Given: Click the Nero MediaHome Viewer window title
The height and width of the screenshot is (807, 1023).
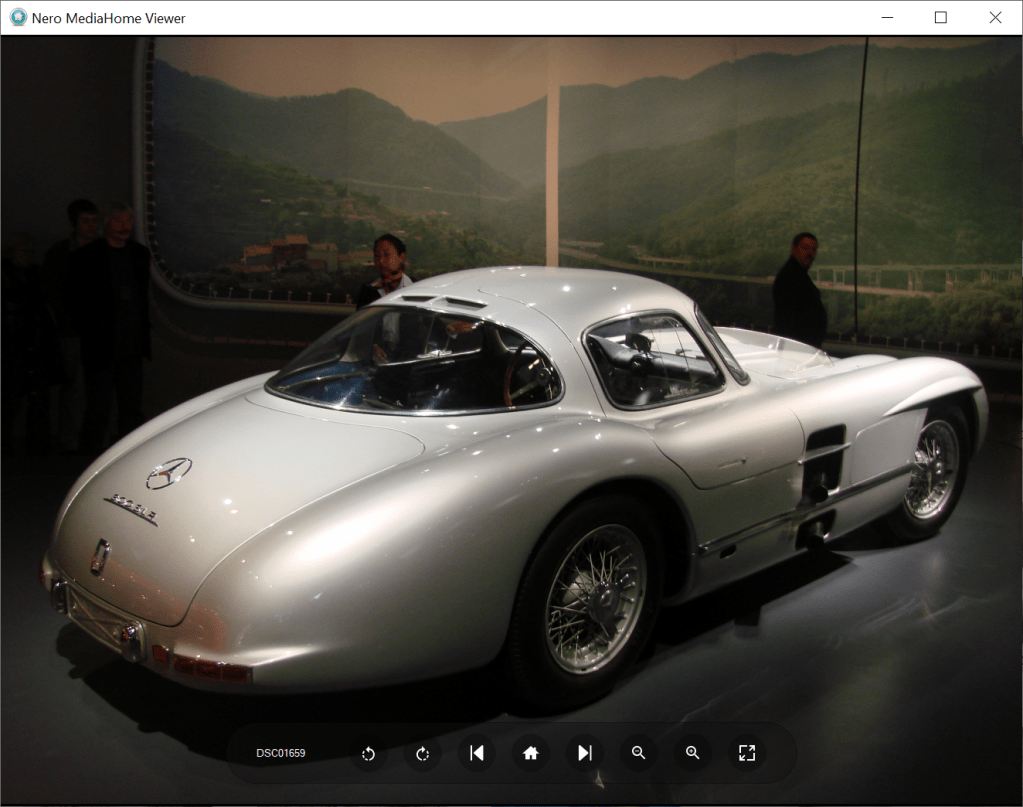Looking at the screenshot, I should (x=109, y=18).
